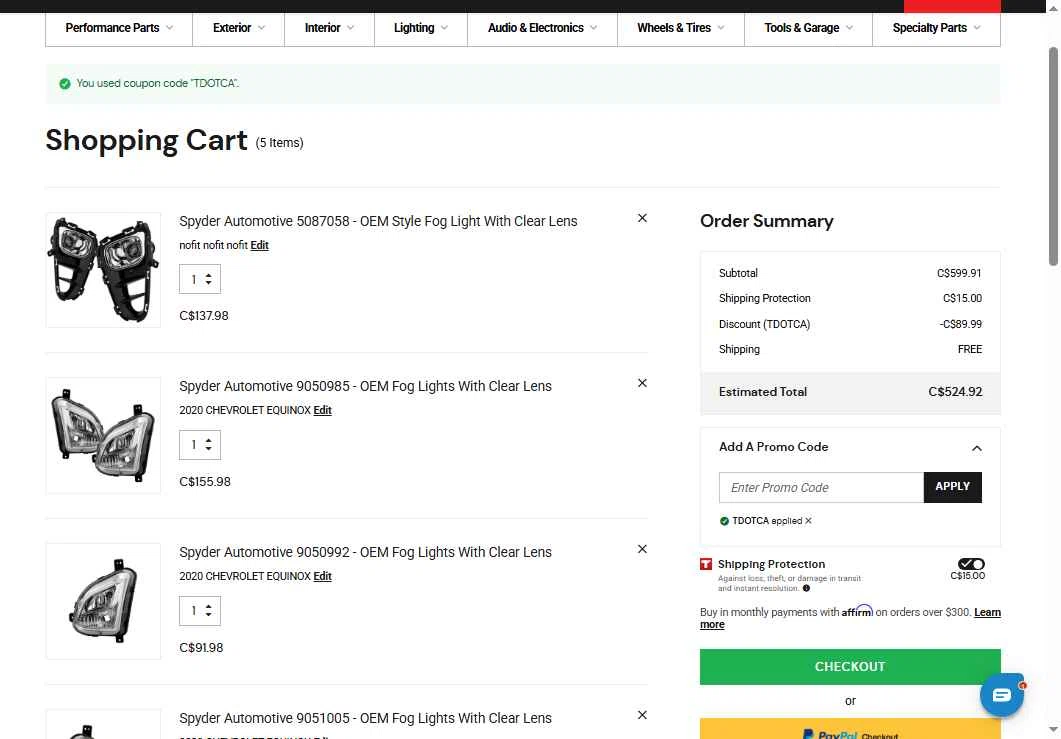Click the Enter Promo Code field

coord(821,487)
